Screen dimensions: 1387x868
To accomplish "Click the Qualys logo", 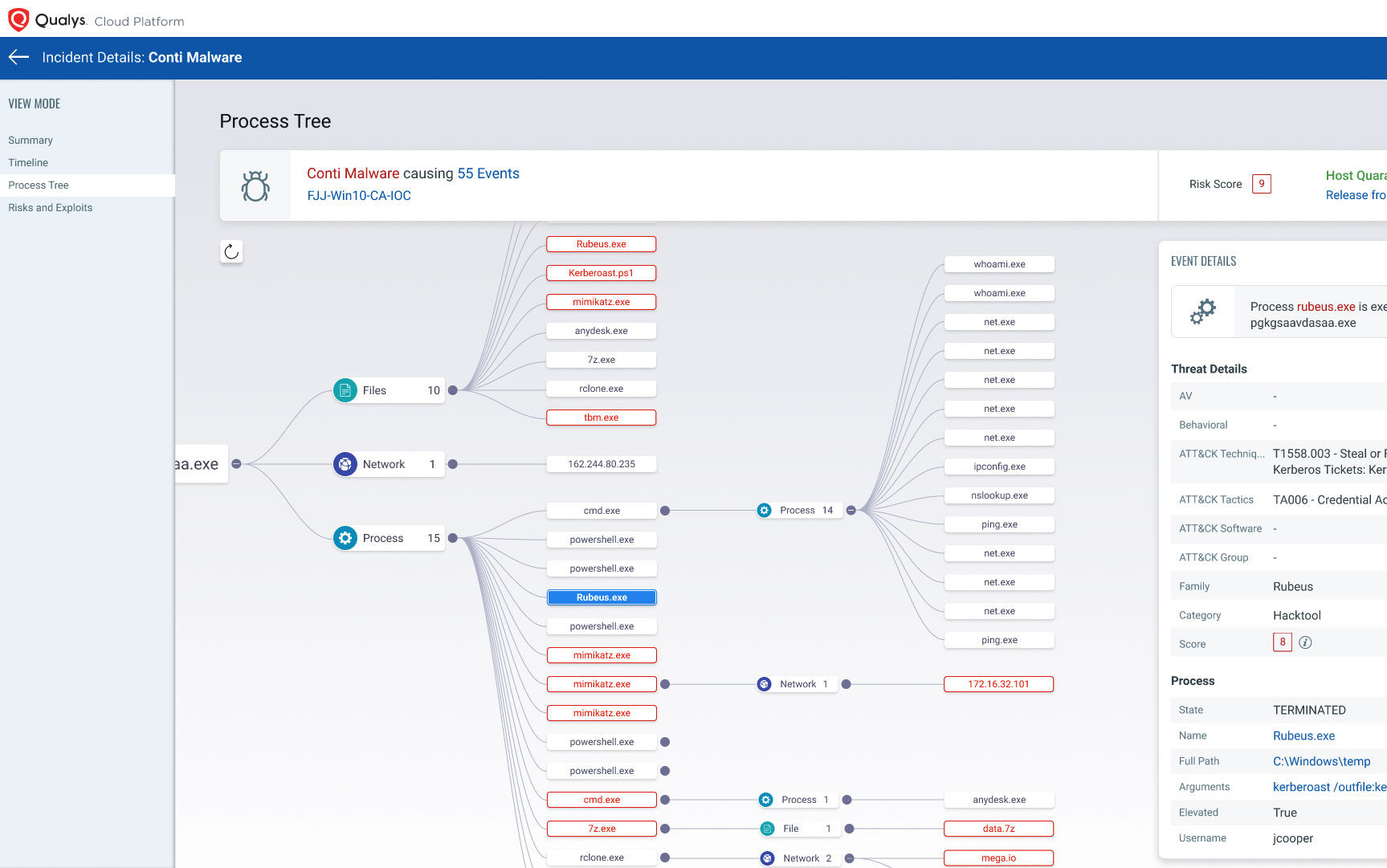I will [x=18, y=19].
